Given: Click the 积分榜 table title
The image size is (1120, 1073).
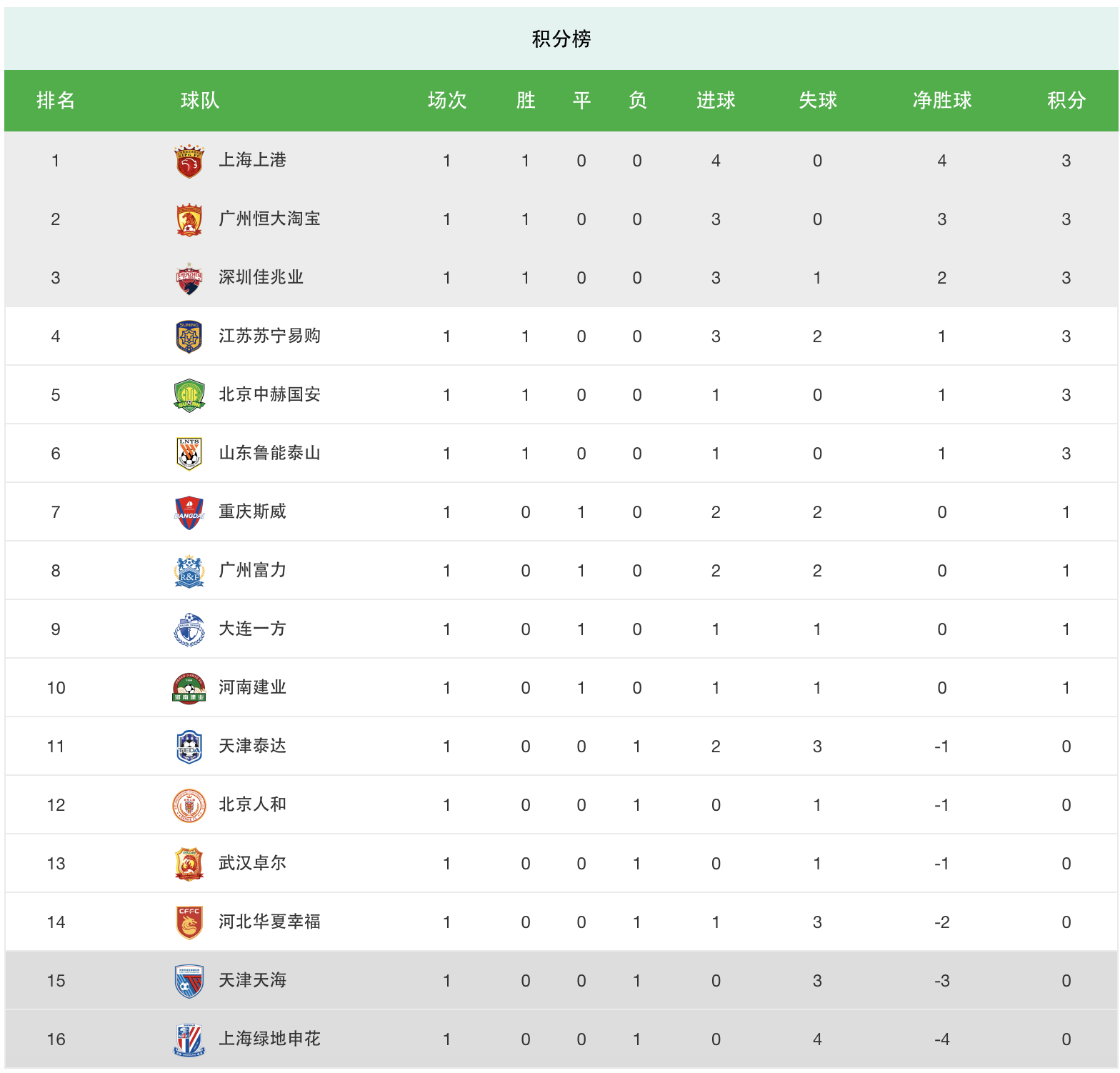Looking at the screenshot, I should [x=561, y=39].
